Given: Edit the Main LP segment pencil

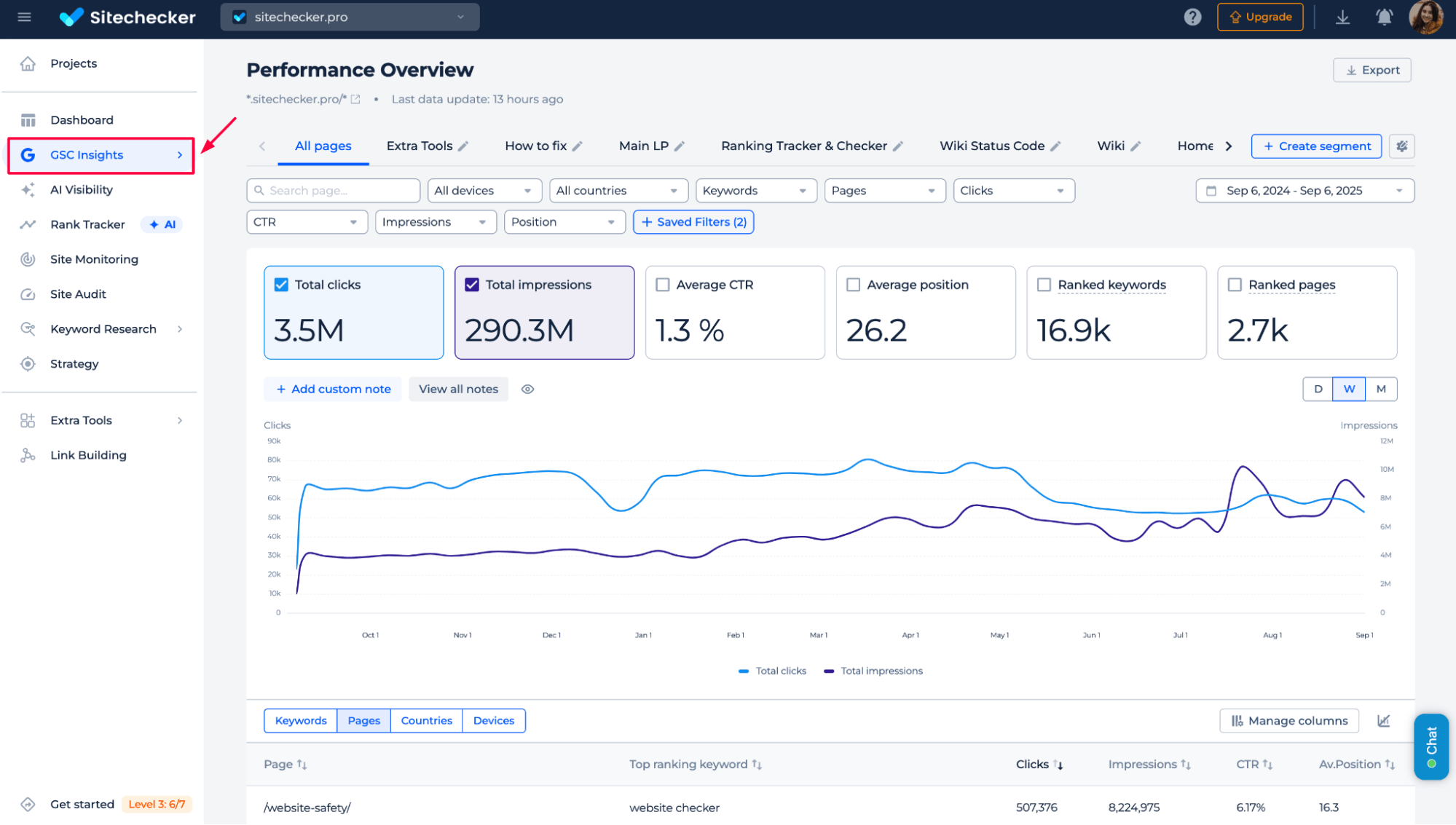Looking at the screenshot, I should [x=680, y=146].
